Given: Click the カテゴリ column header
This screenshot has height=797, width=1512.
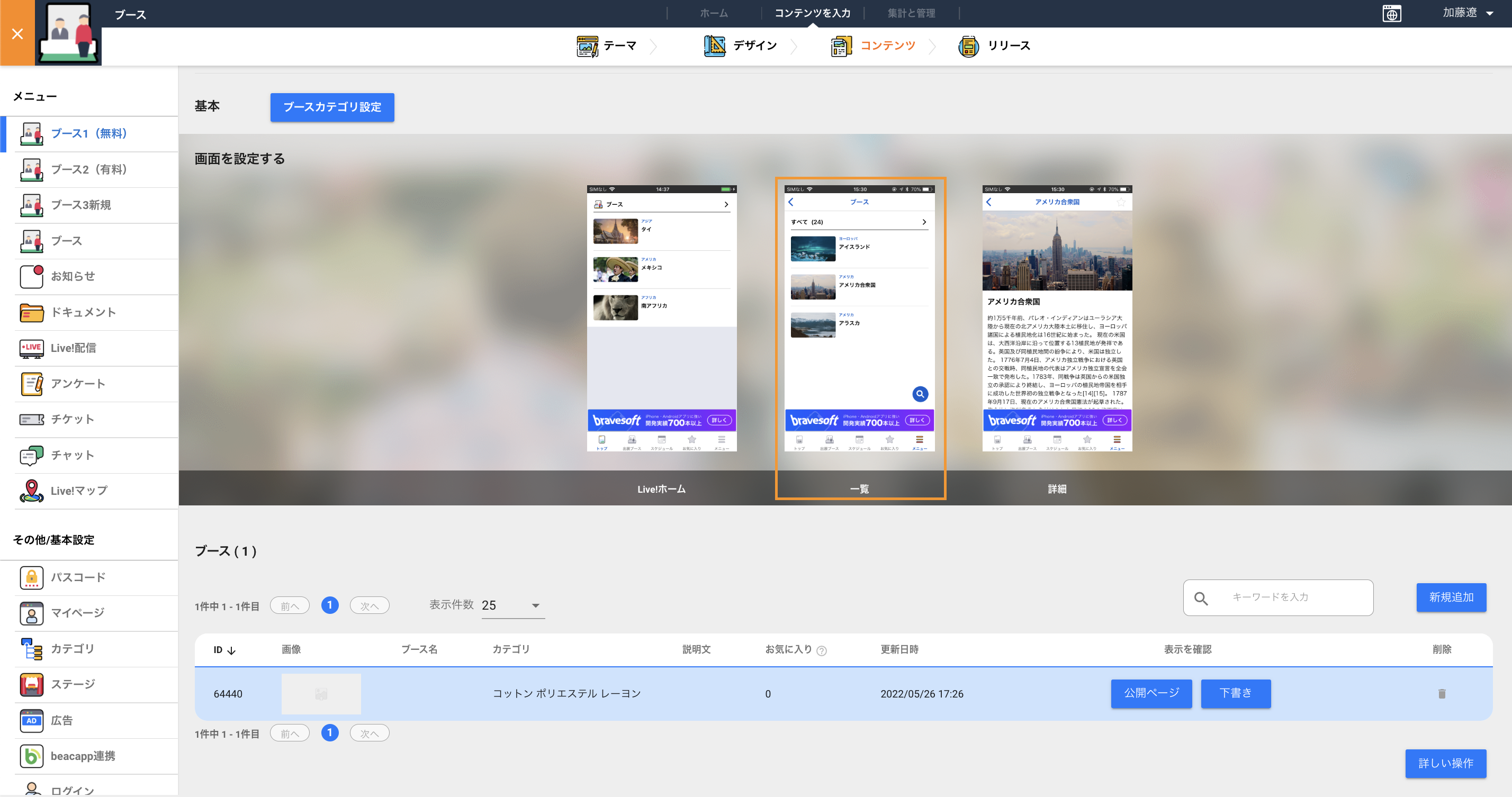Looking at the screenshot, I should [x=511, y=650].
